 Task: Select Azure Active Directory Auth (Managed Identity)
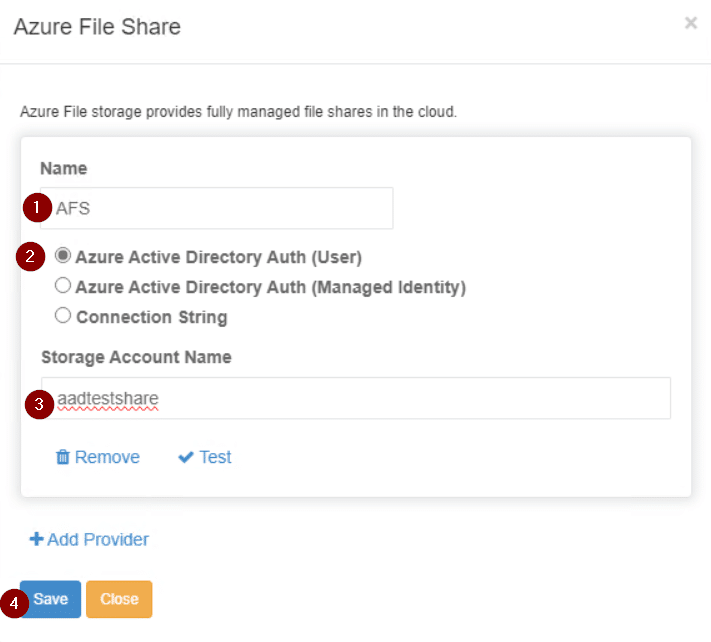pos(63,286)
